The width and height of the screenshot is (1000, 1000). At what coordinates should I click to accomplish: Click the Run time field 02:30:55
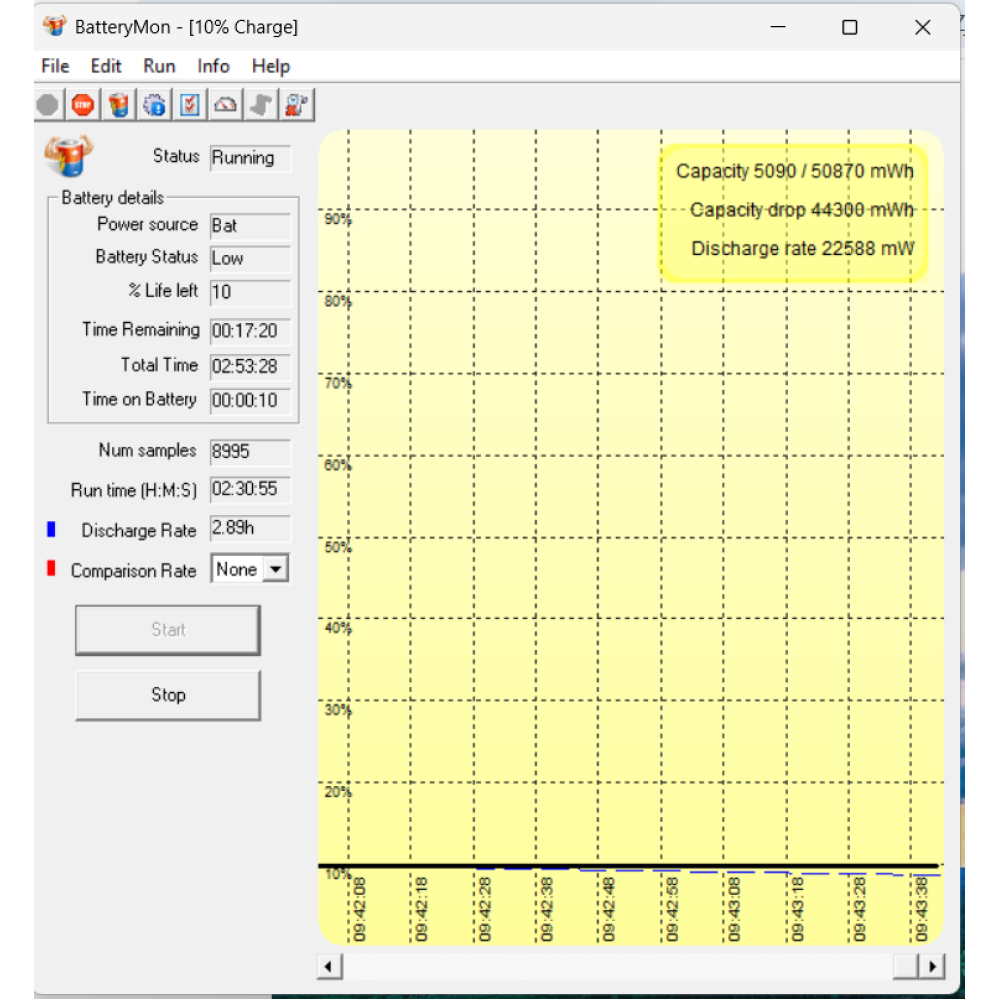[x=250, y=489]
